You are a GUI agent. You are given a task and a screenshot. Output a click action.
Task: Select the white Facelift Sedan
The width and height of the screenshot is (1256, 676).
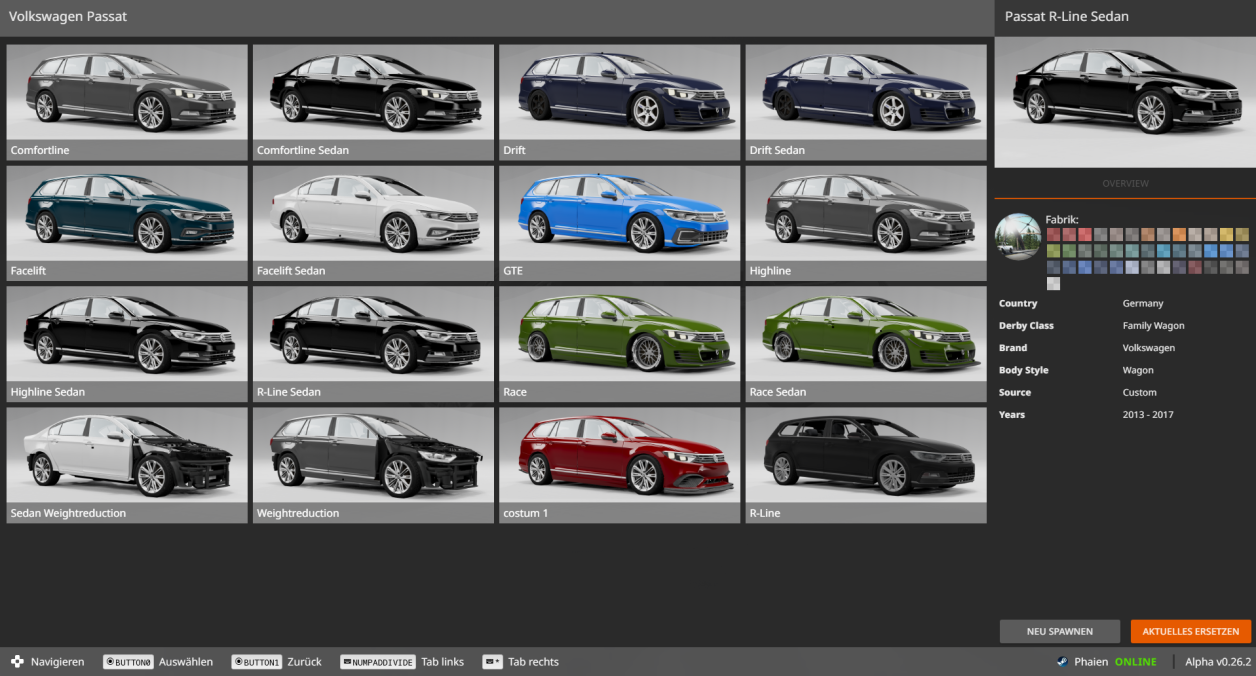(373, 223)
